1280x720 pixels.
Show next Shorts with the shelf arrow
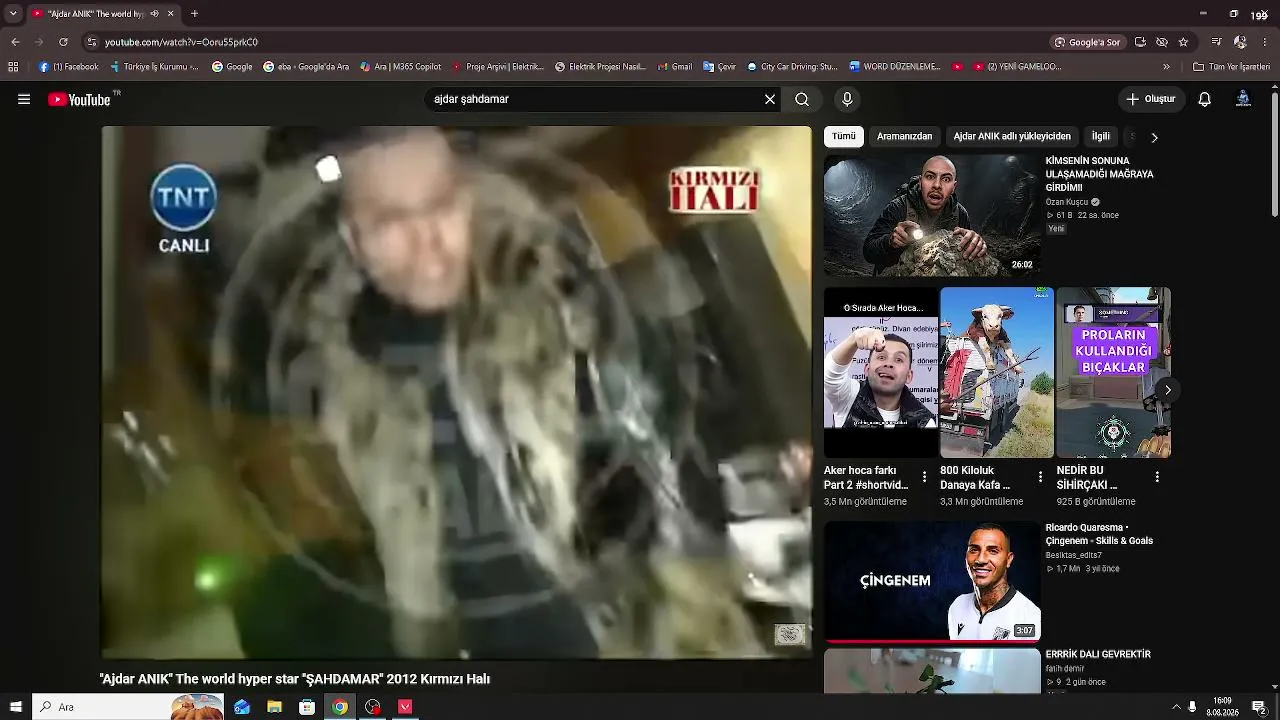pos(1167,390)
